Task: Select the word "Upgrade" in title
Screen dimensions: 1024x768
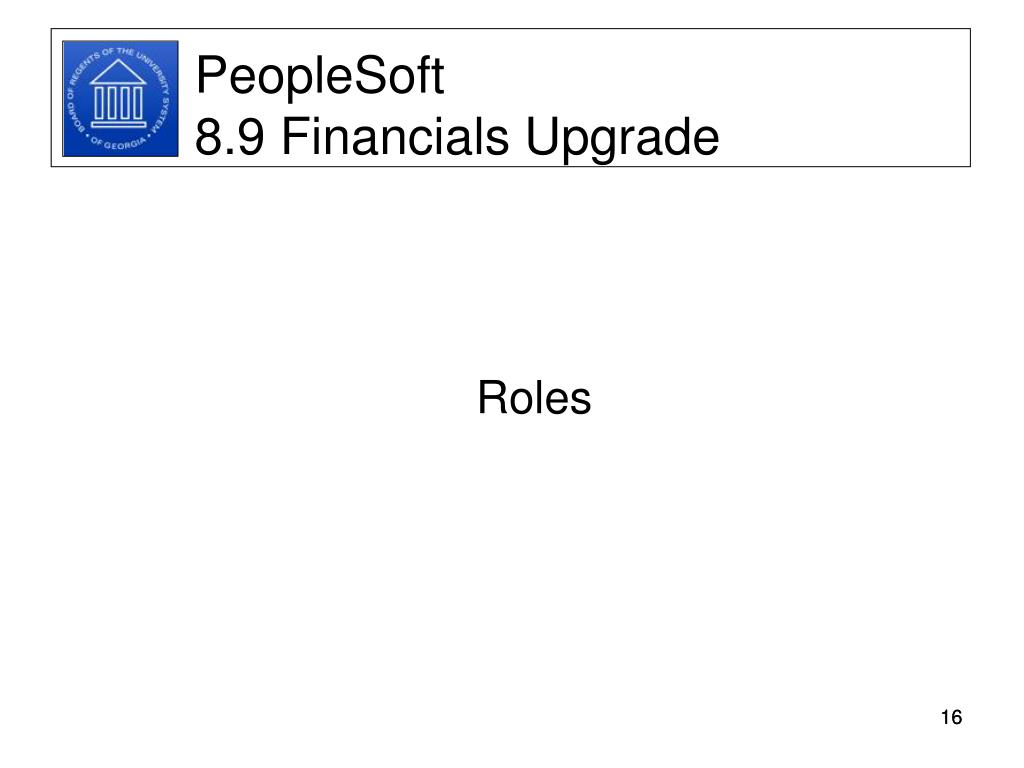Action: point(622,138)
